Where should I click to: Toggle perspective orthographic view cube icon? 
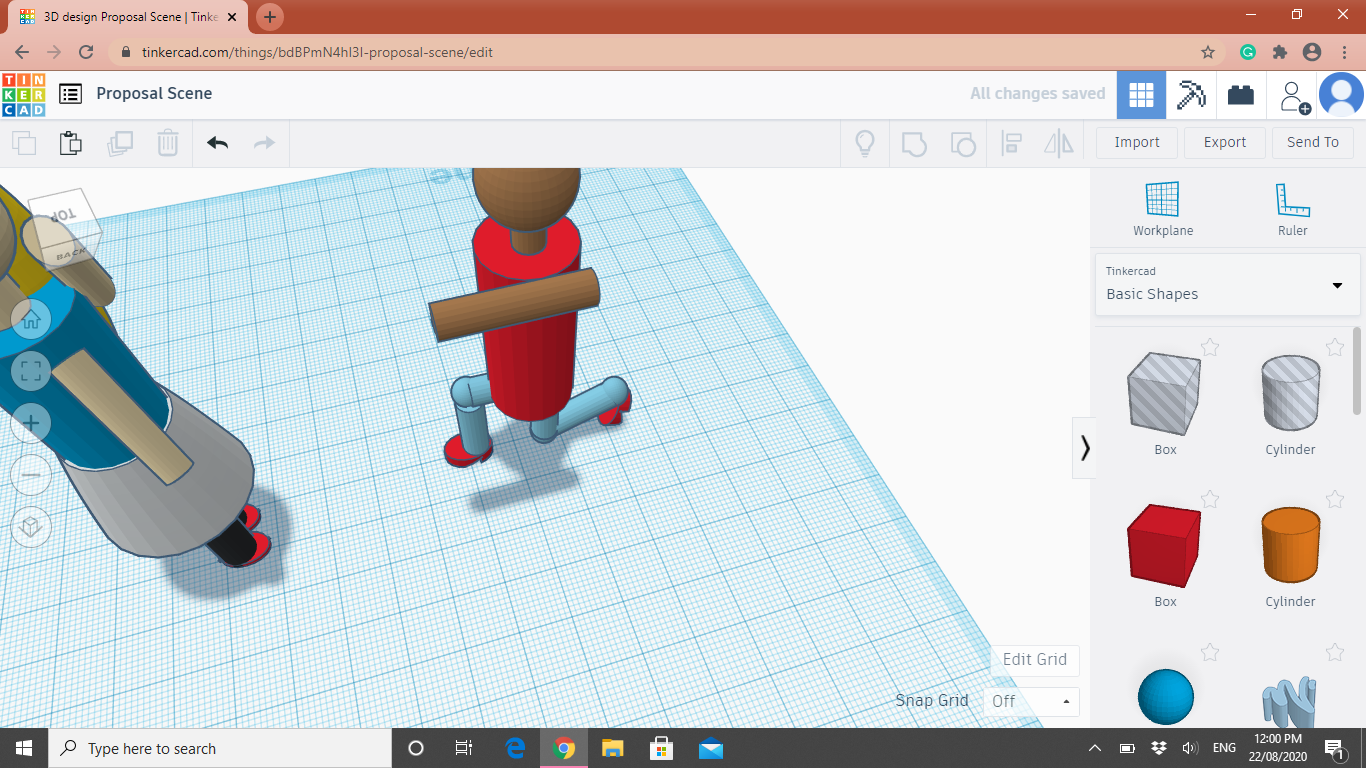pyautogui.click(x=31, y=527)
